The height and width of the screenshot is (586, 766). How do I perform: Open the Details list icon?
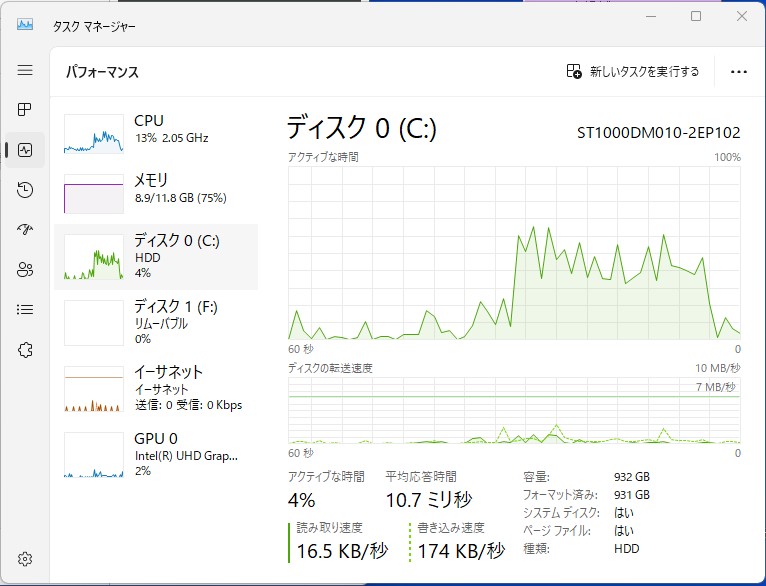click(25, 310)
